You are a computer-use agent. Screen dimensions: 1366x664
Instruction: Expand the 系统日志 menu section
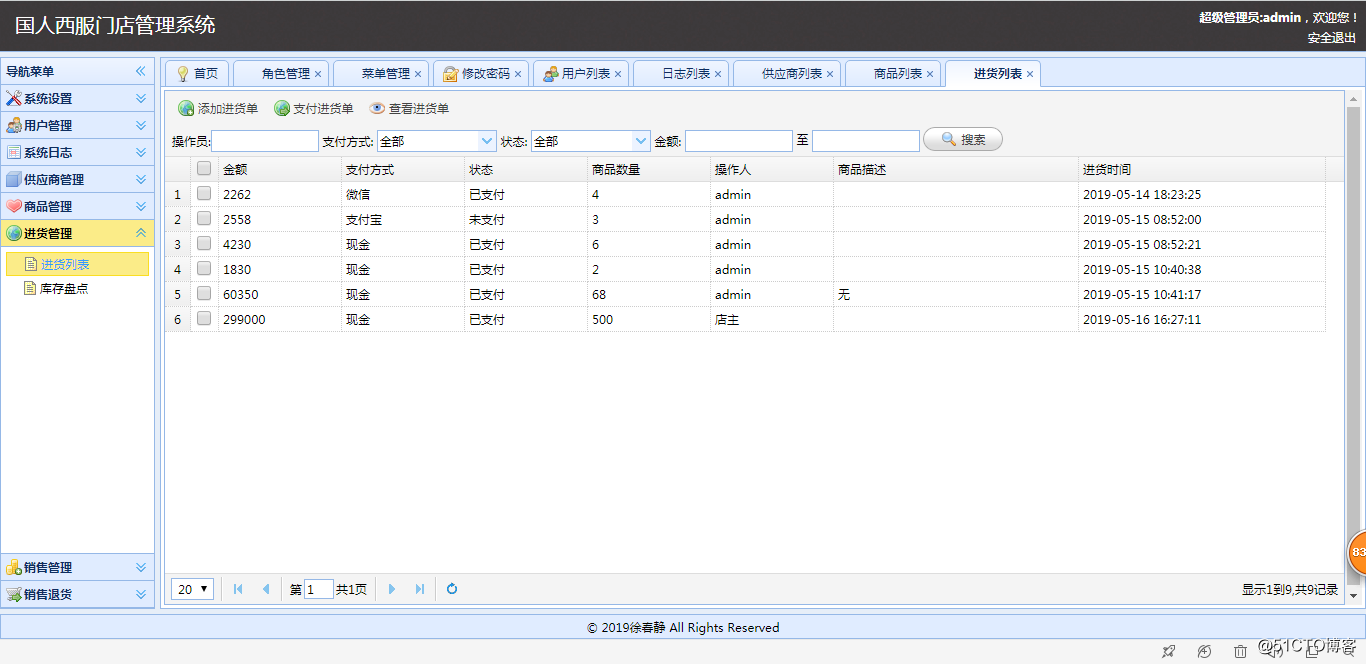[x=141, y=153]
